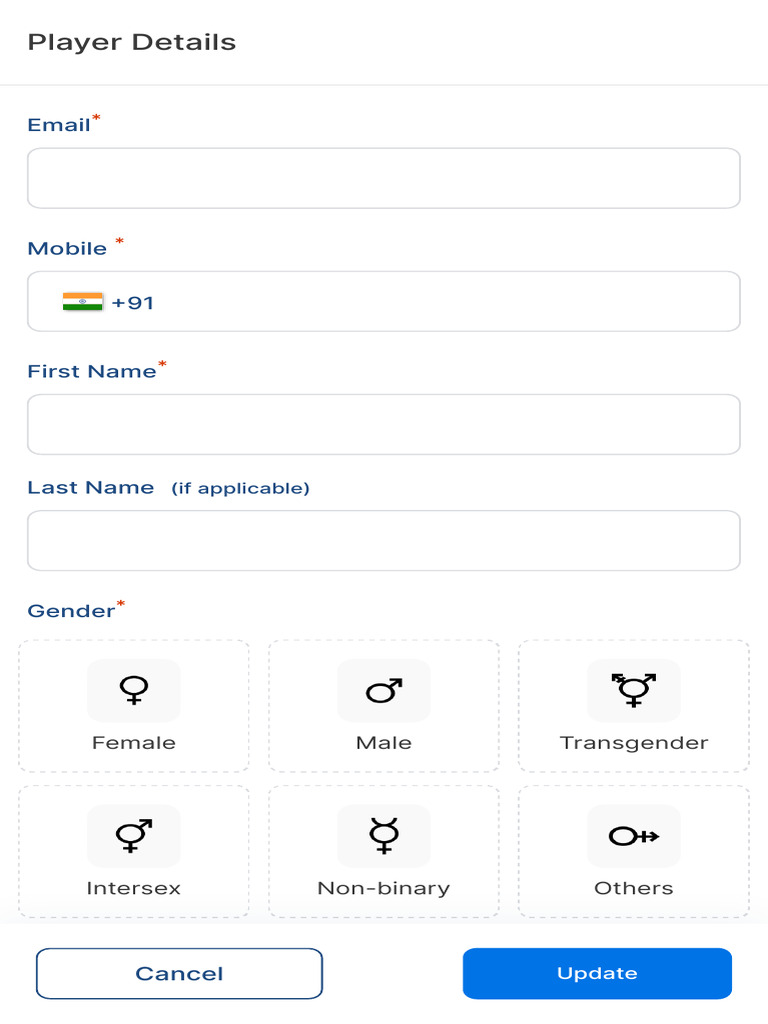Click the blue Update button
Screen dimensions: 768x1024
click(x=597, y=973)
